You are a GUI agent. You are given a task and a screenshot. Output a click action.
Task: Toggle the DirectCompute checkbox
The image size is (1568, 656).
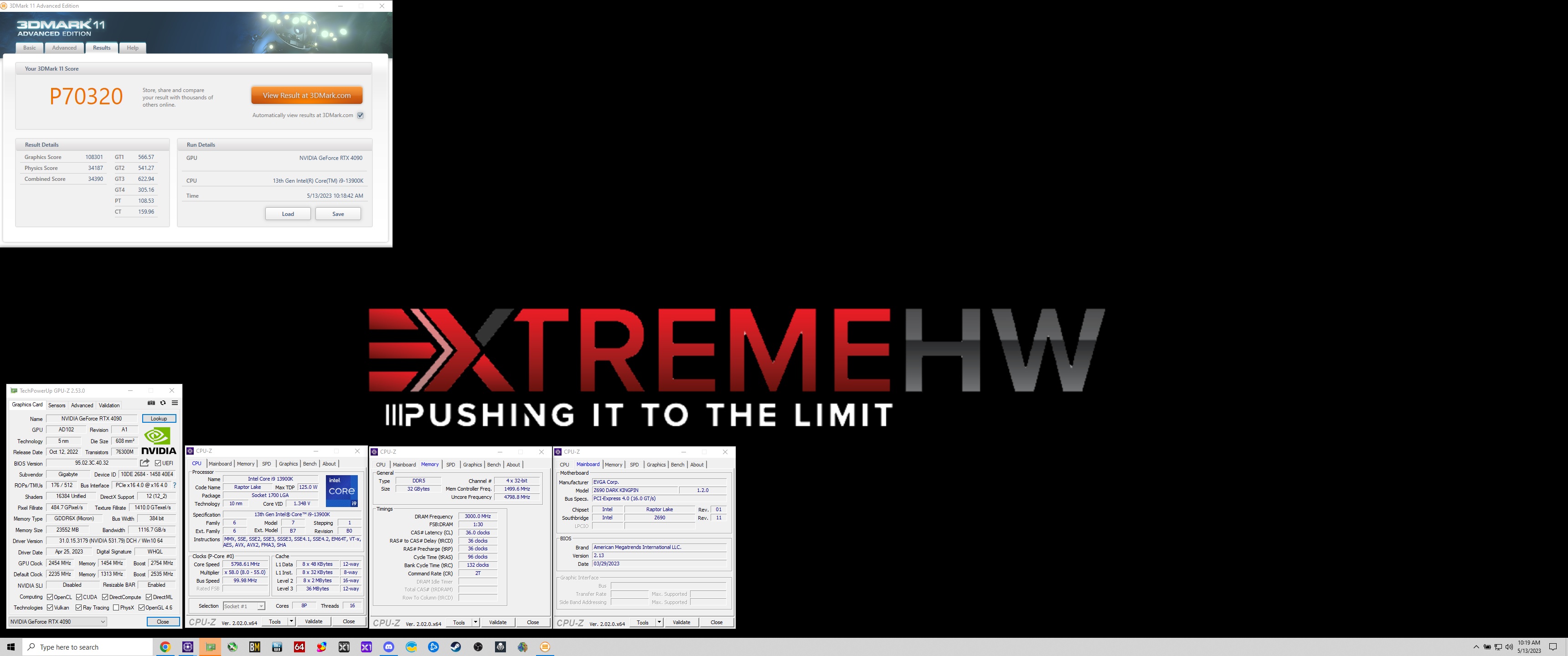pos(105,597)
